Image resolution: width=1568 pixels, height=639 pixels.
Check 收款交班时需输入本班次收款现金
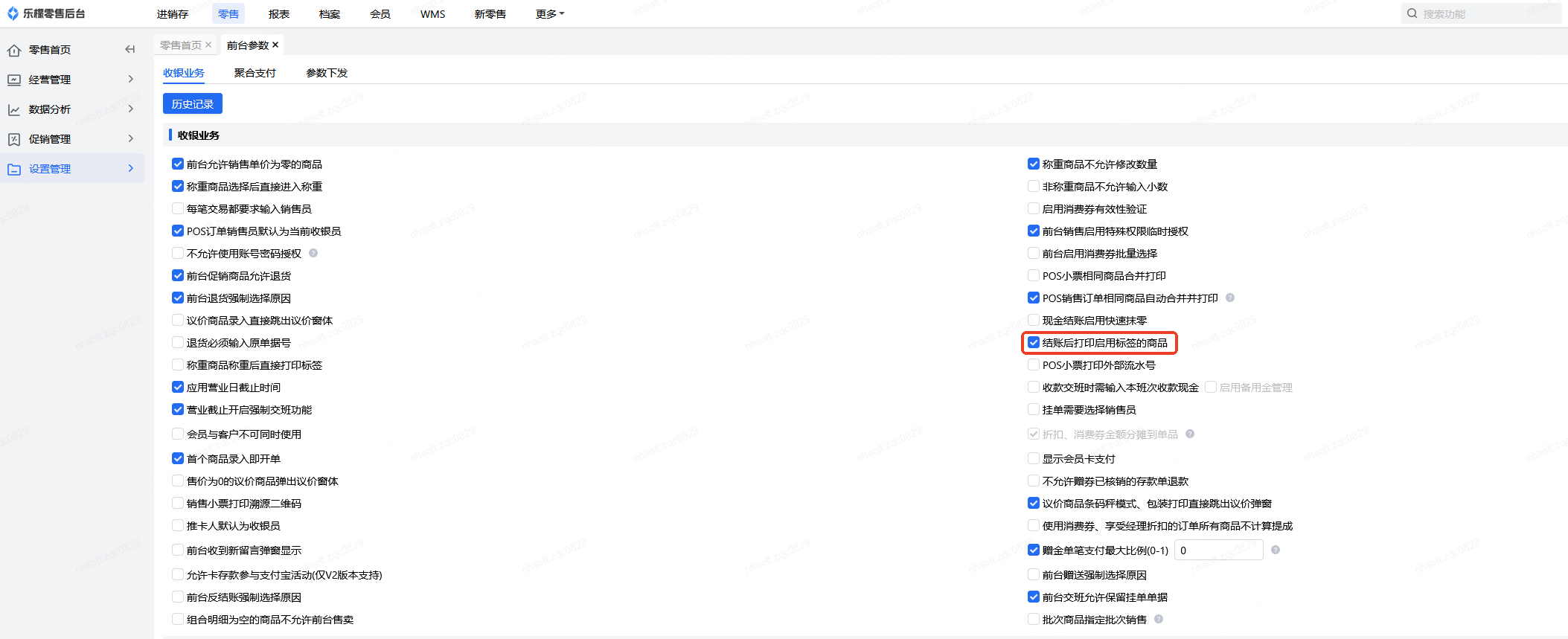point(1034,387)
